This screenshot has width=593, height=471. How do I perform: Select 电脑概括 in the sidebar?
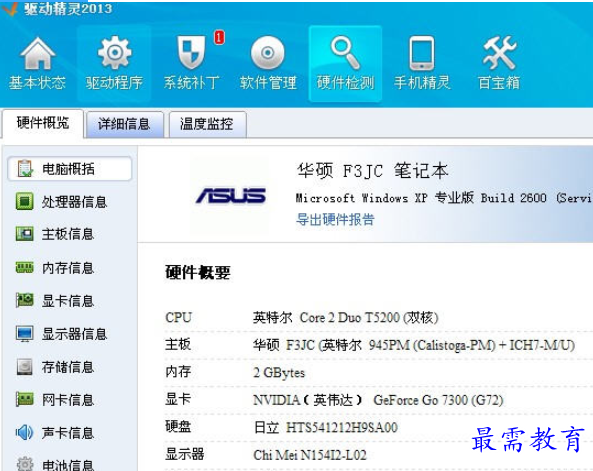[x=70, y=169]
